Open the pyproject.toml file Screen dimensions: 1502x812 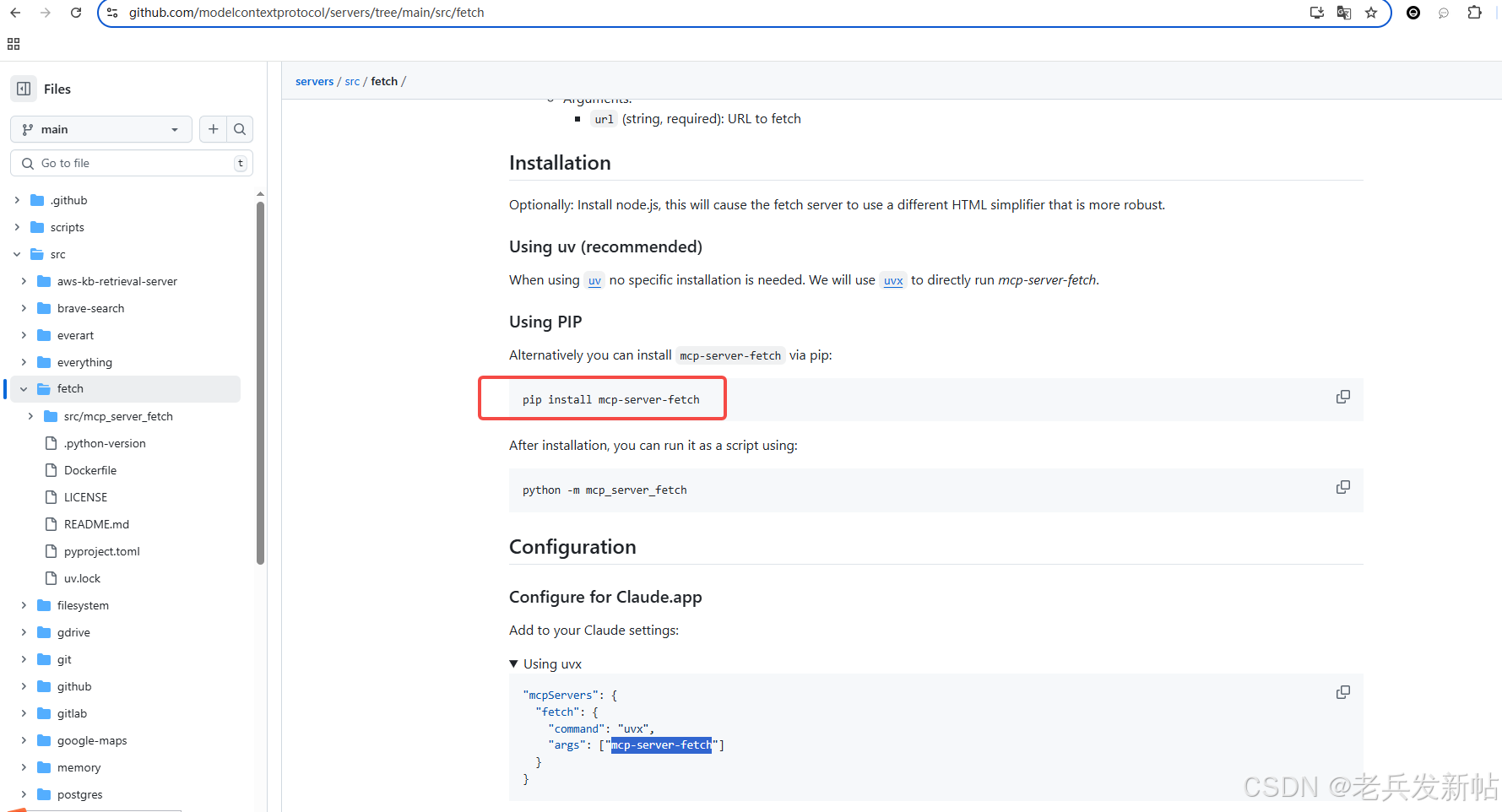point(102,551)
